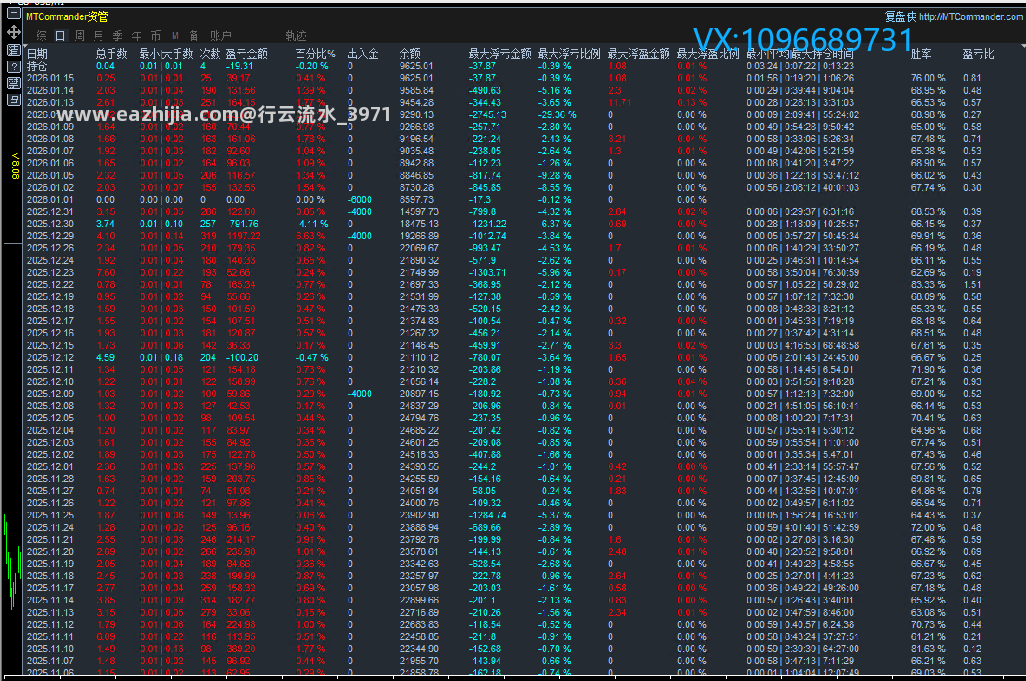
Task: Click max floating loss -2745.10 value
Action: click(x=487, y=114)
